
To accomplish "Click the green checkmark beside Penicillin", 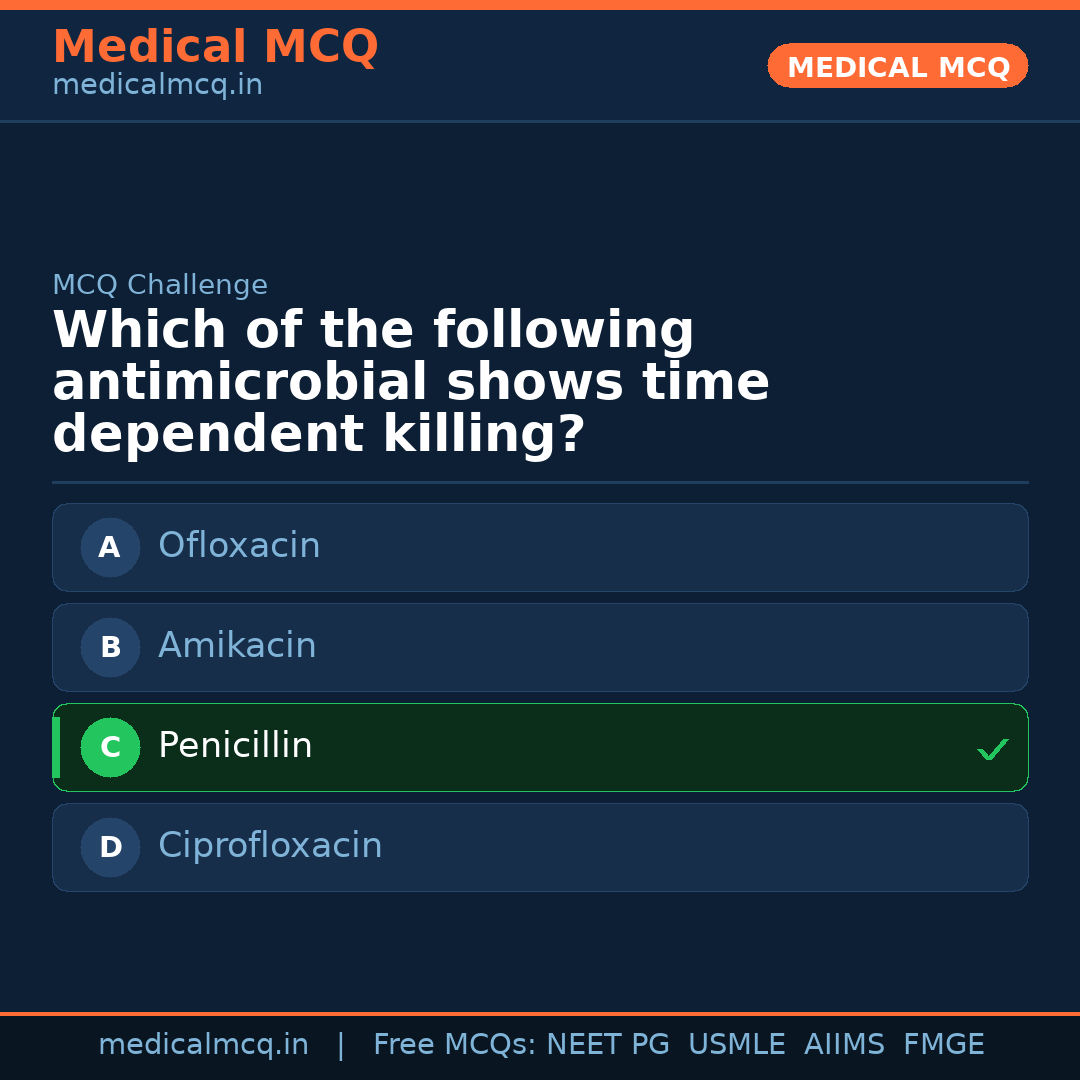I will (x=992, y=749).
